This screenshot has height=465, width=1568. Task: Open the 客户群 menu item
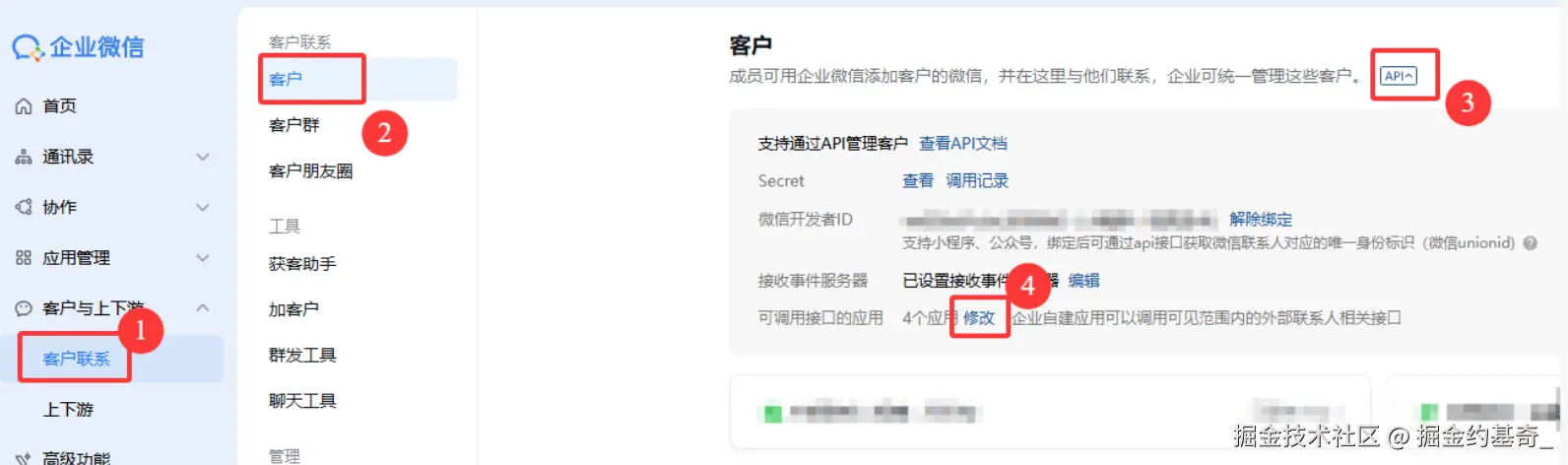point(294,125)
